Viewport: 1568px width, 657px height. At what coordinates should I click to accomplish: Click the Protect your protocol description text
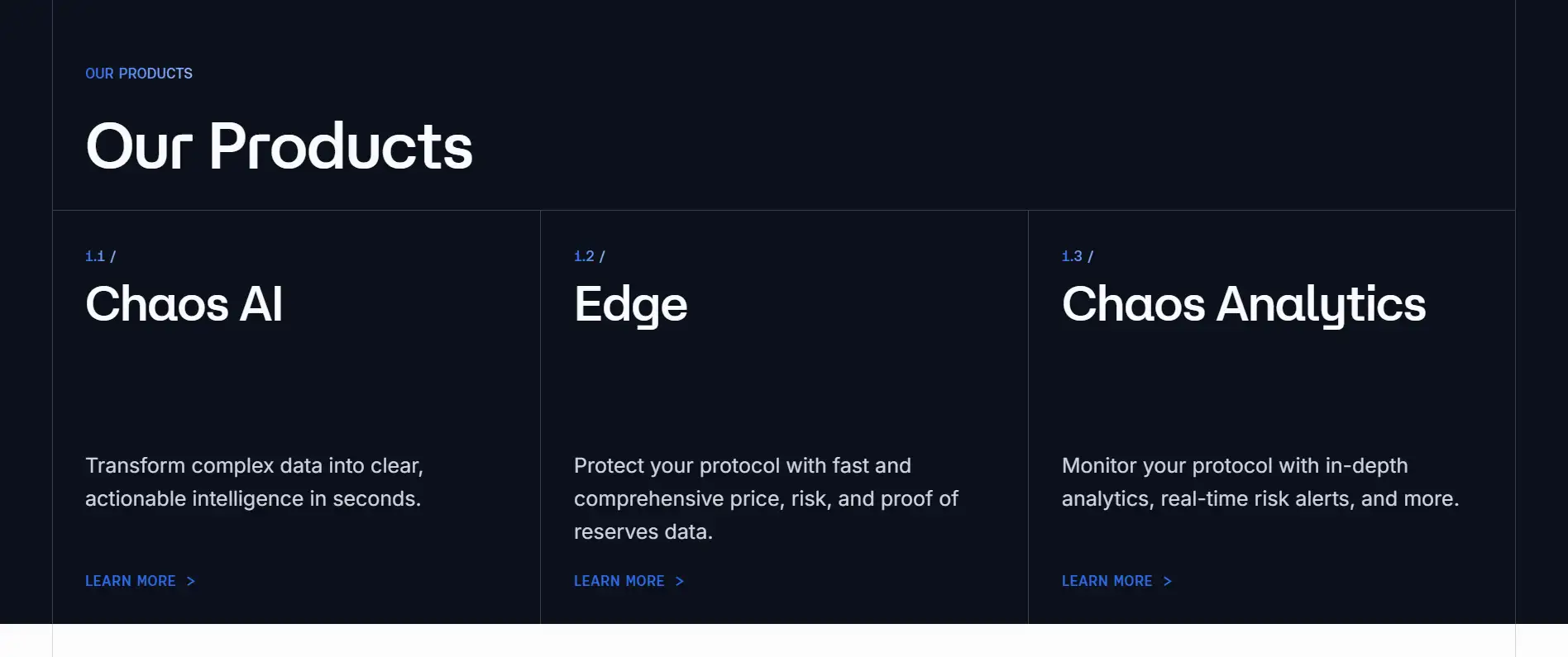[766, 498]
